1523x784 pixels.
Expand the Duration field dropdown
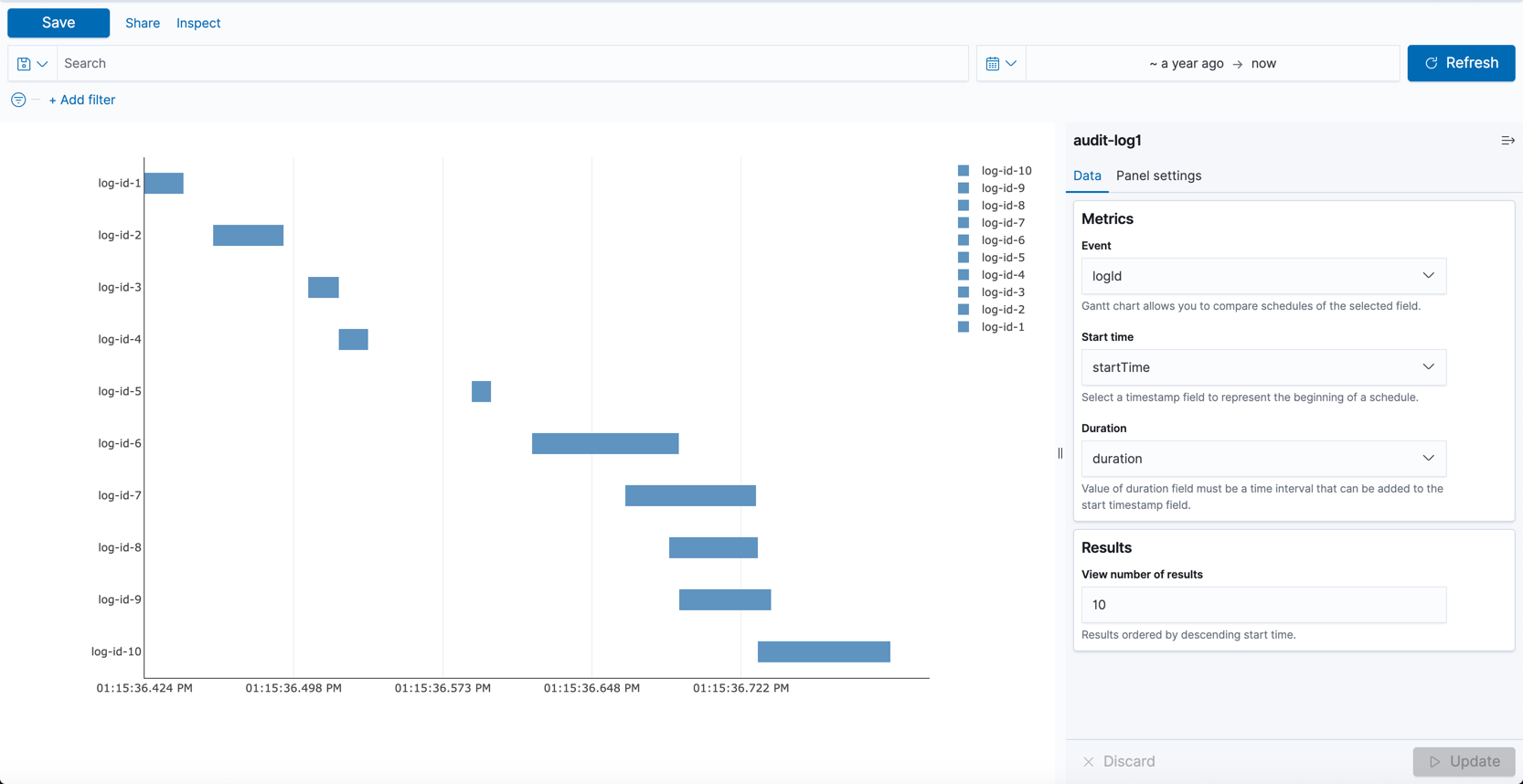[x=1262, y=459]
